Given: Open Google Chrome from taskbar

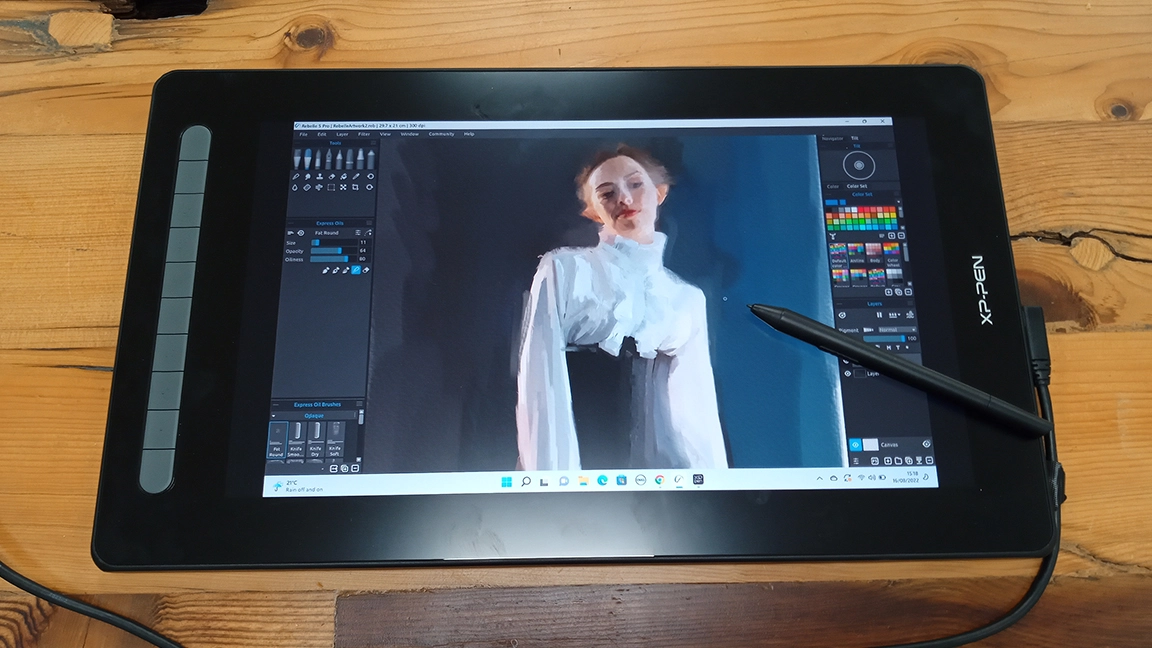Looking at the screenshot, I should click(x=659, y=480).
